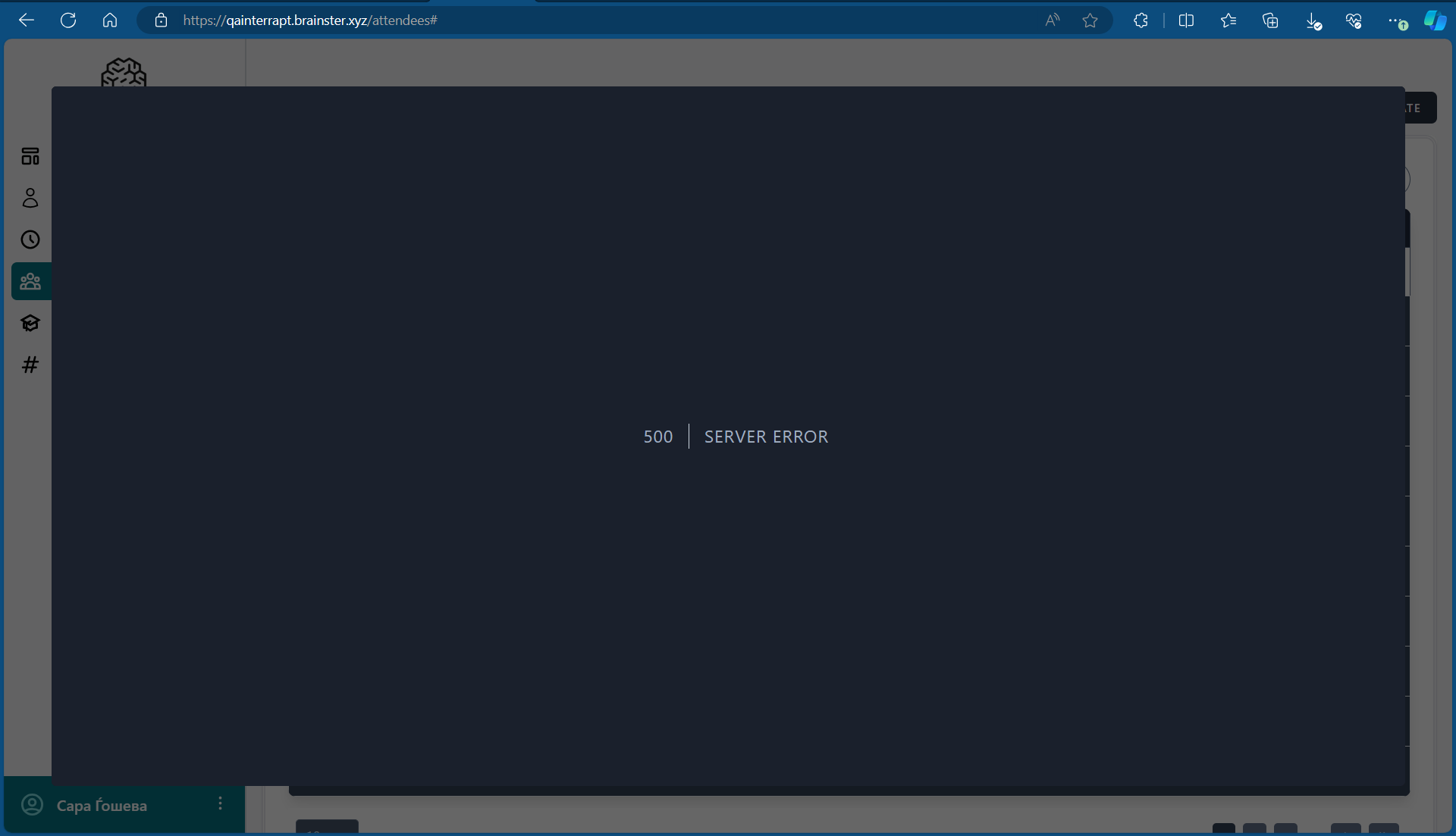Go to browser home page
The height and width of the screenshot is (836, 1456).
point(110,20)
